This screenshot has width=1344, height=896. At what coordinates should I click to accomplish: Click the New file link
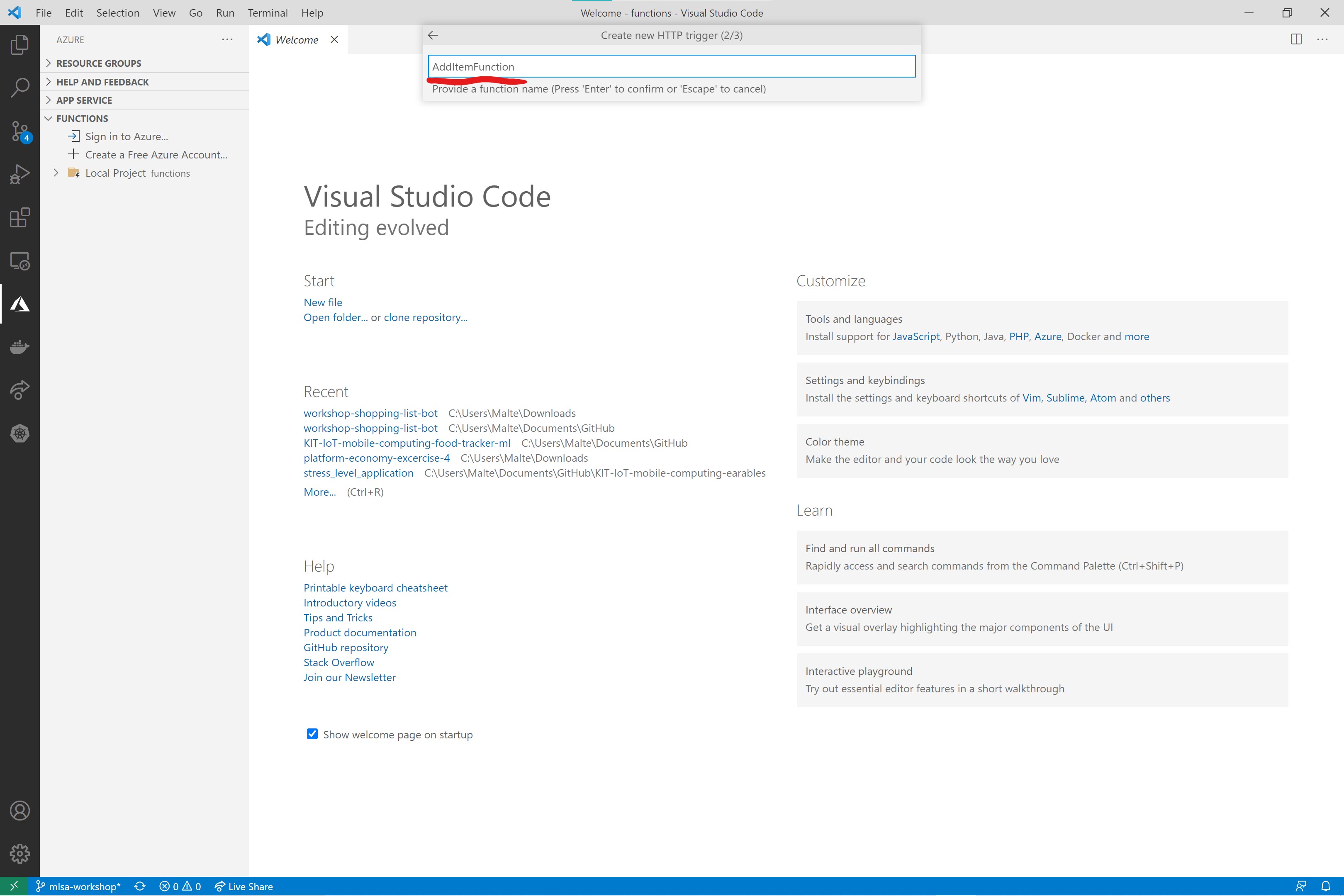(322, 302)
